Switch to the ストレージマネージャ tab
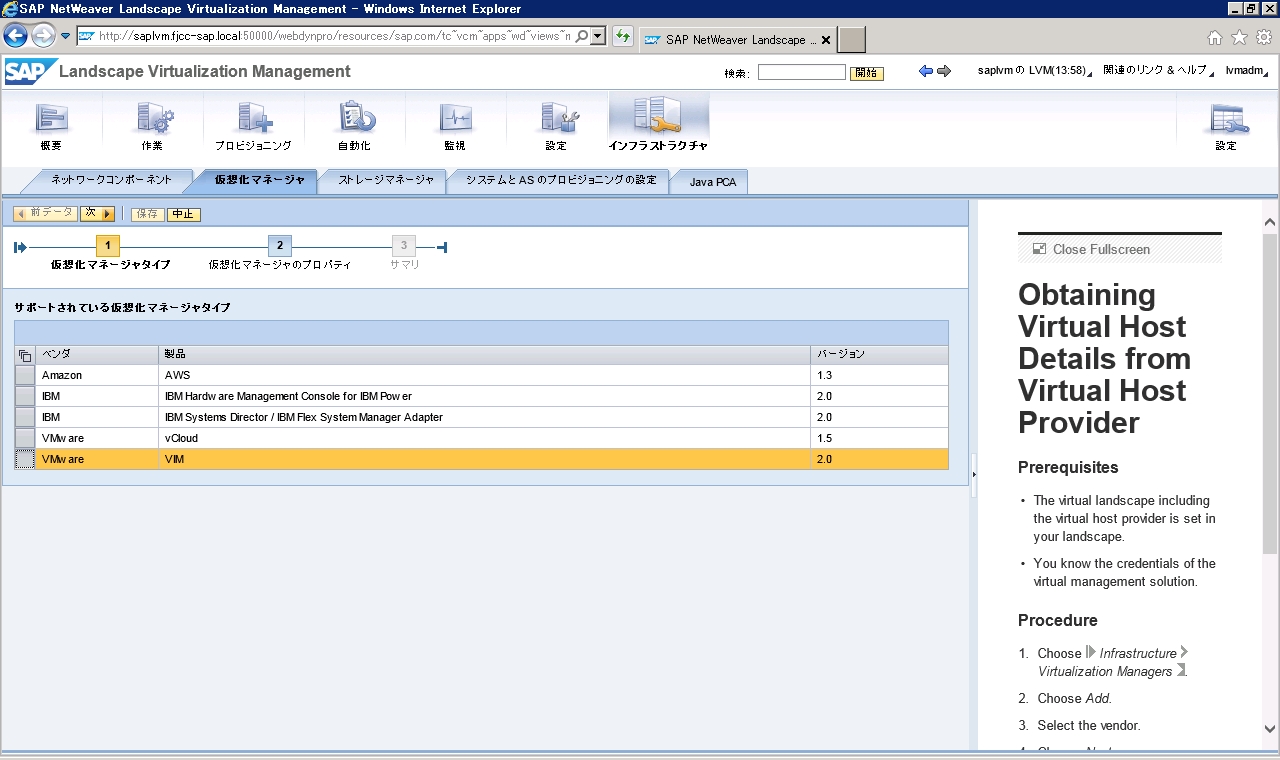Image resolution: width=1280 pixels, height=760 pixels. pos(386,180)
